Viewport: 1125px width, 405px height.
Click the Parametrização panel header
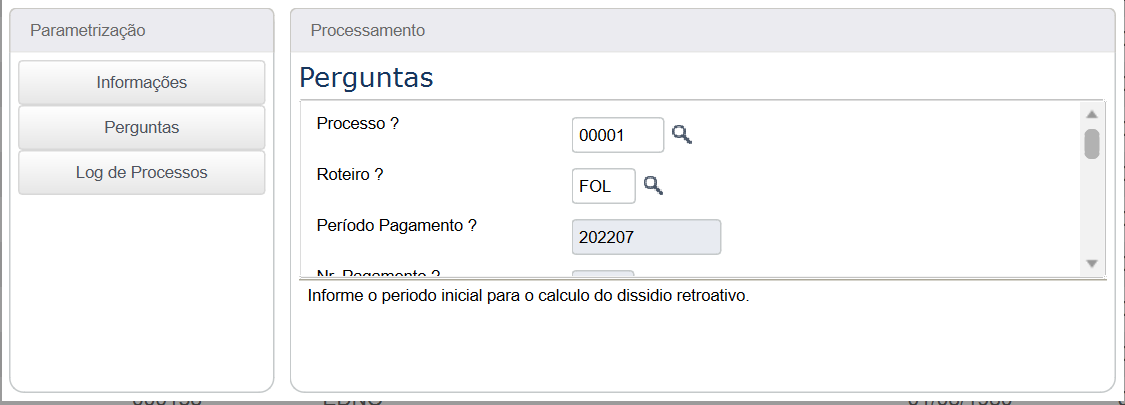coord(141,30)
